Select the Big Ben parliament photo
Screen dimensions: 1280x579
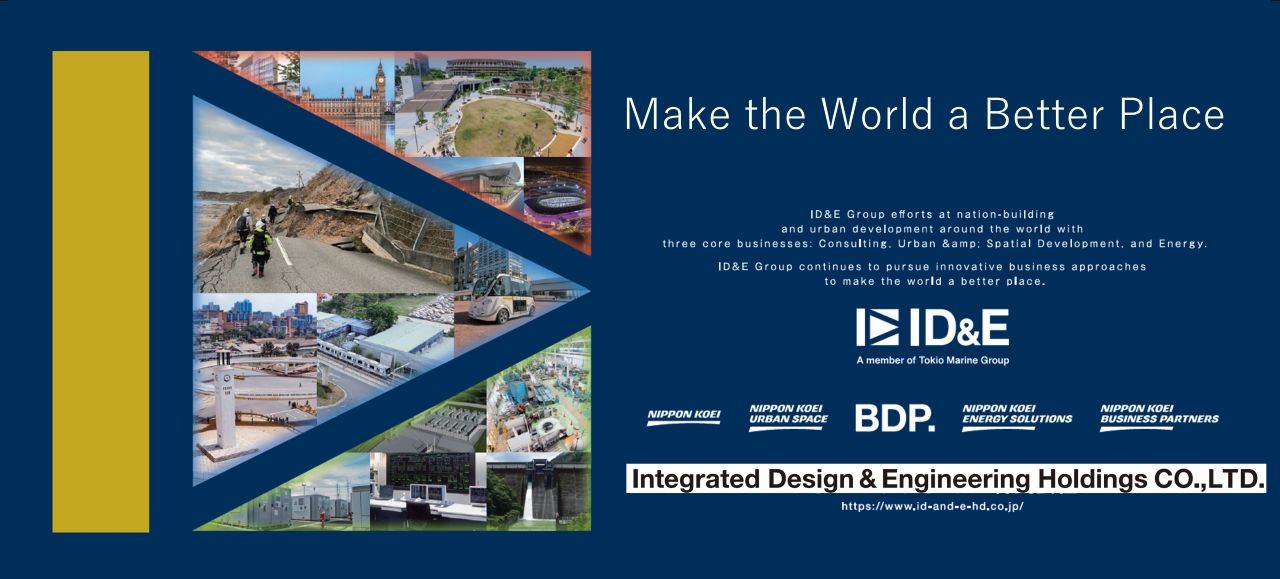click(345, 88)
